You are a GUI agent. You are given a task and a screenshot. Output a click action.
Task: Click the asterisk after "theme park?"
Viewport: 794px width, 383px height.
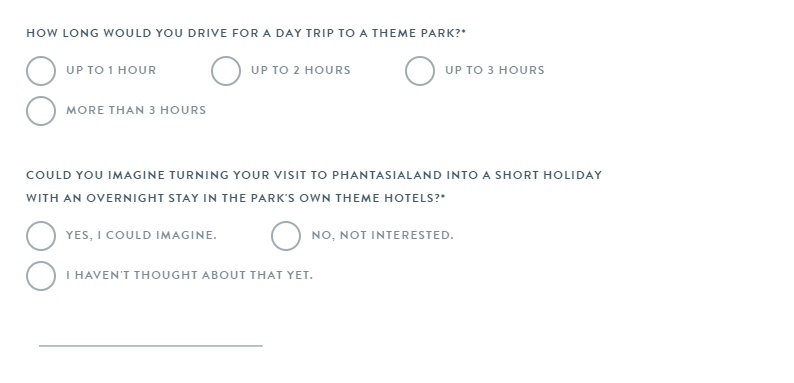pos(464,32)
